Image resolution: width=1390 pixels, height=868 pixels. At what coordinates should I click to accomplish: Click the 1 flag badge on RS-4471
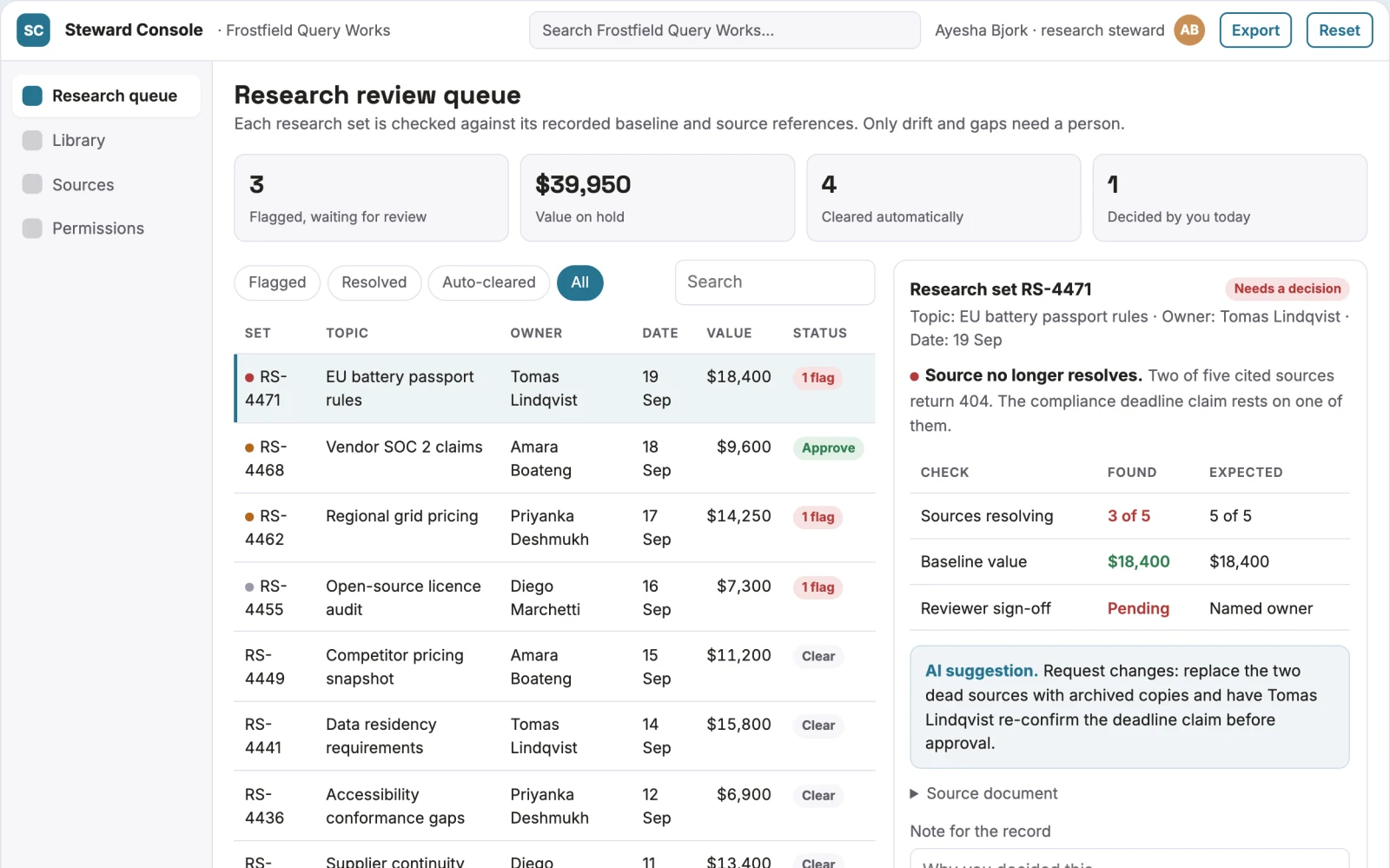pos(817,378)
